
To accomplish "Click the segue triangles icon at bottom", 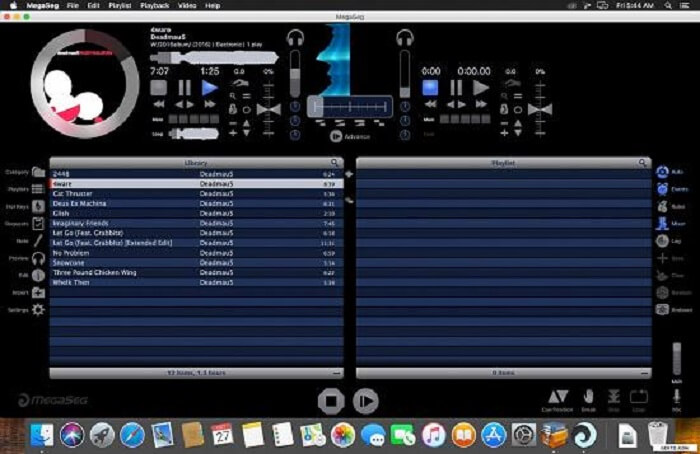I will pyautogui.click(x=558, y=396).
